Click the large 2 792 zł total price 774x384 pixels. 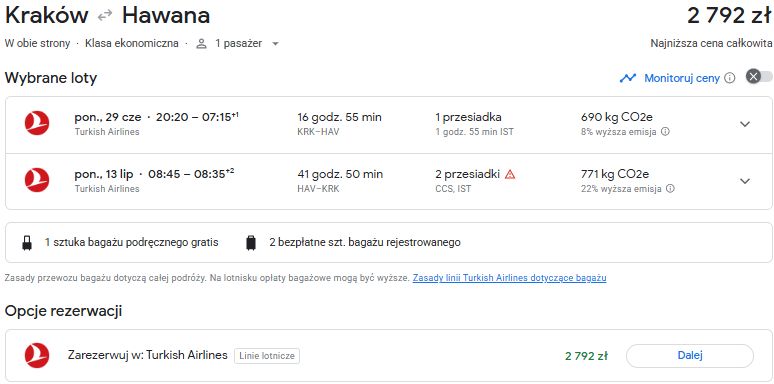[730, 16]
